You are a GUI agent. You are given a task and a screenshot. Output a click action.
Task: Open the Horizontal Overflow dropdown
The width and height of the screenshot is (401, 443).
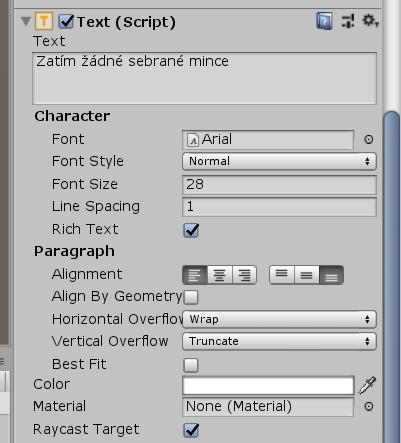click(279, 319)
